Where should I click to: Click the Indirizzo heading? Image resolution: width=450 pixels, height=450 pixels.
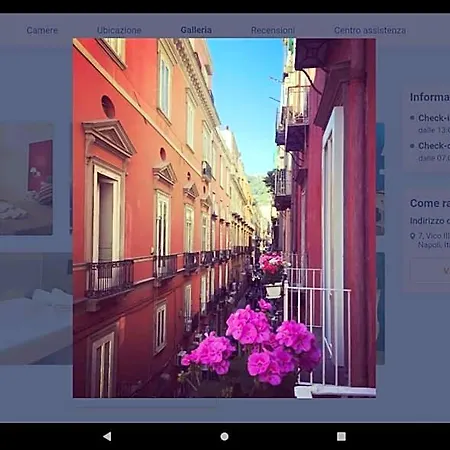430,221
